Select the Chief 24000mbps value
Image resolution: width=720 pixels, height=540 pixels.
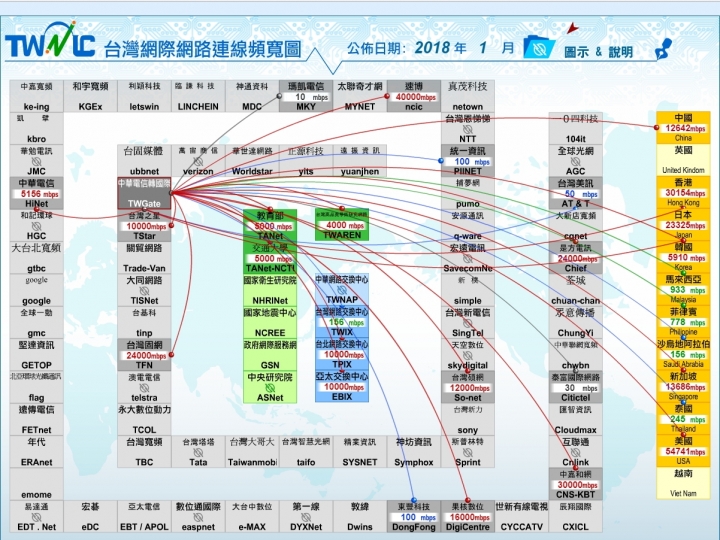point(577,259)
